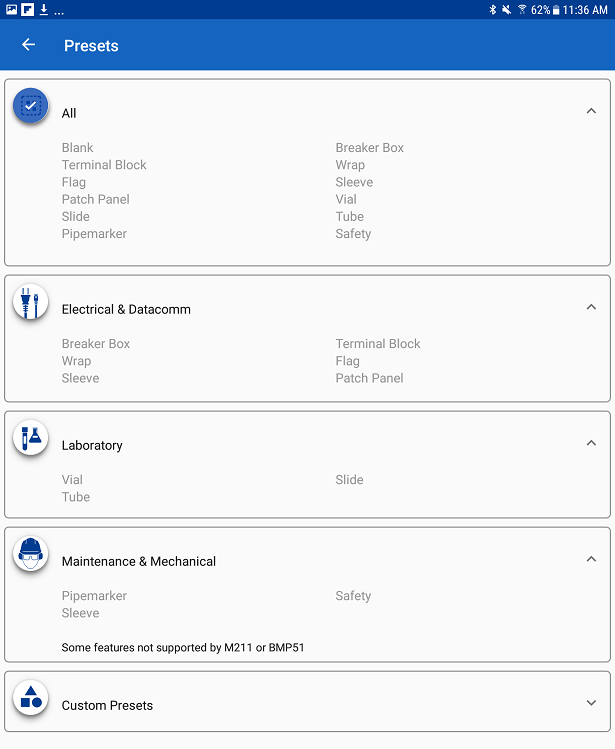This screenshot has height=749, width=615.
Task: Tap the Bluetooth status bar icon
Action: pyautogui.click(x=492, y=9)
